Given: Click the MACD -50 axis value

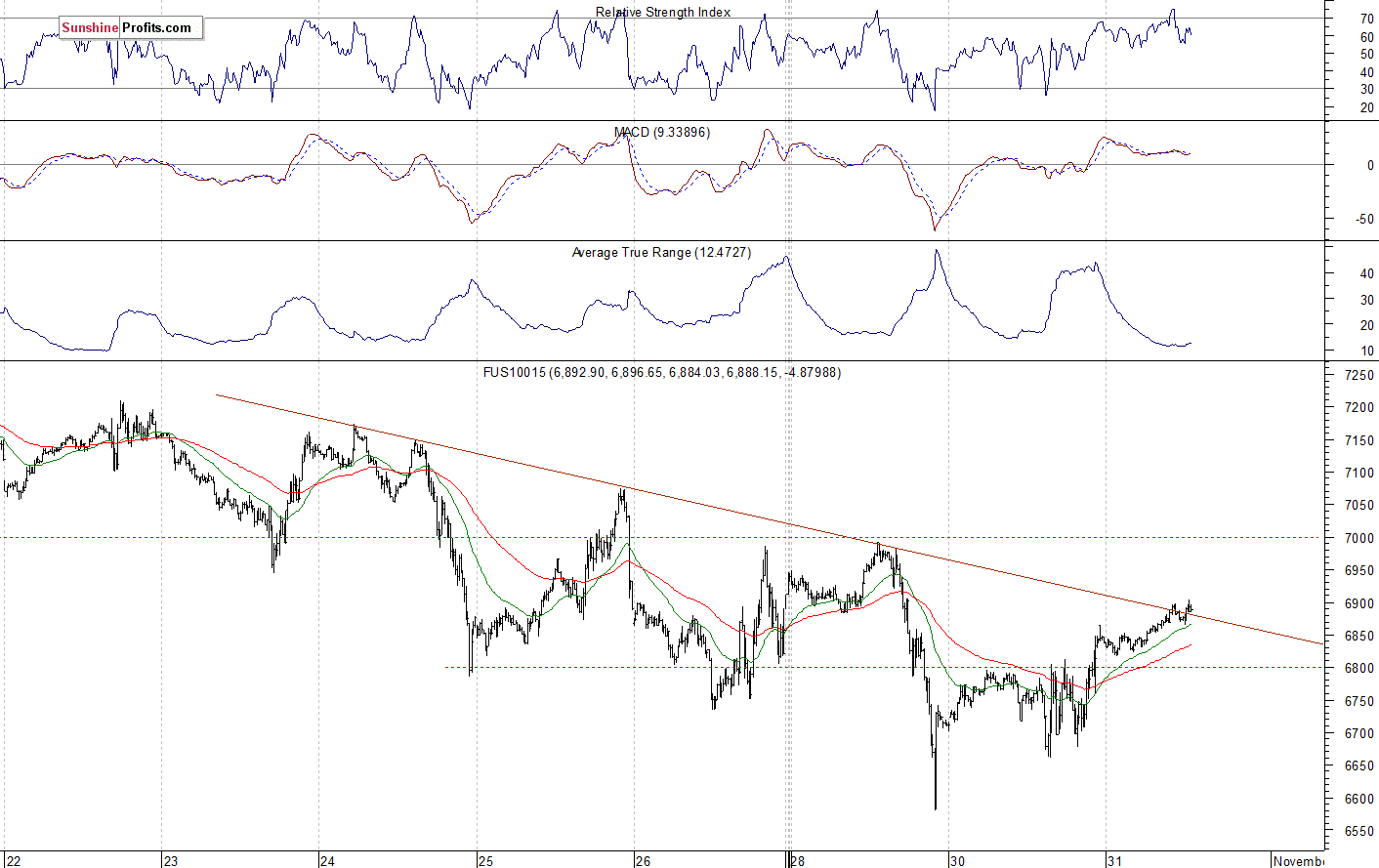Looking at the screenshot, I should pyautogui.click(x=1364, y=219).
